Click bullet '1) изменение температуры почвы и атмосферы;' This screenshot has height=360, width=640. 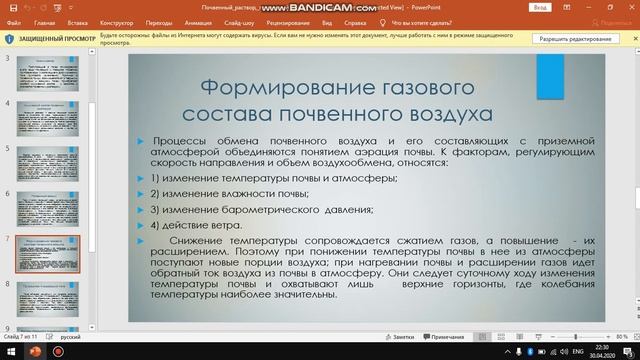pyautogui.click(x=274, y=178)
